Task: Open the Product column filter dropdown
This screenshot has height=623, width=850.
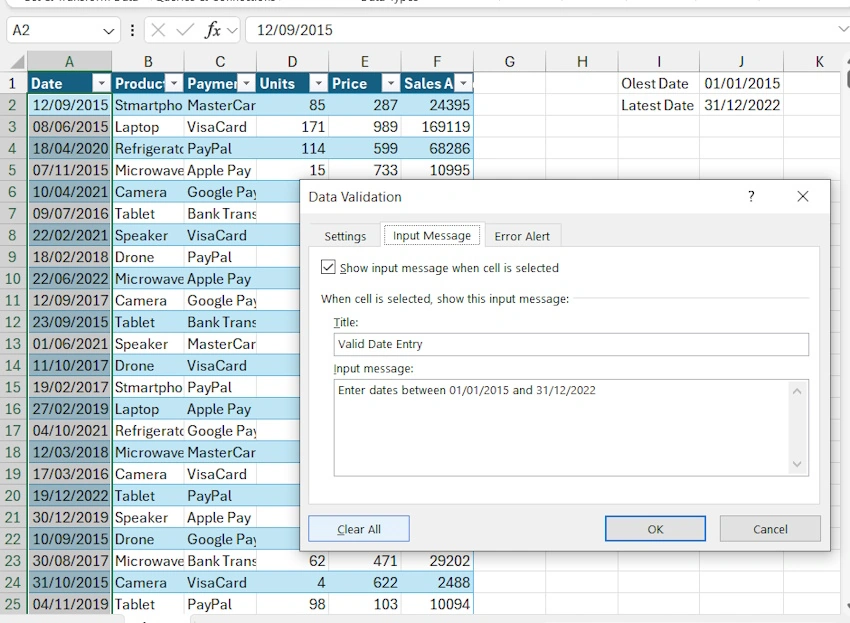Action: [174, 84]
